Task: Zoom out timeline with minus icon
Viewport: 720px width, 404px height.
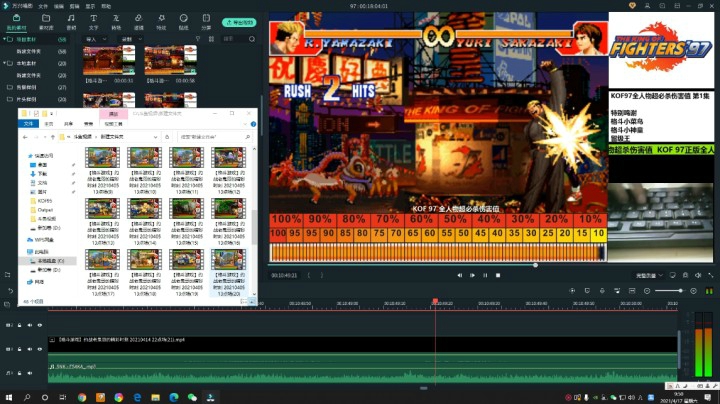Action: point(647,291)
